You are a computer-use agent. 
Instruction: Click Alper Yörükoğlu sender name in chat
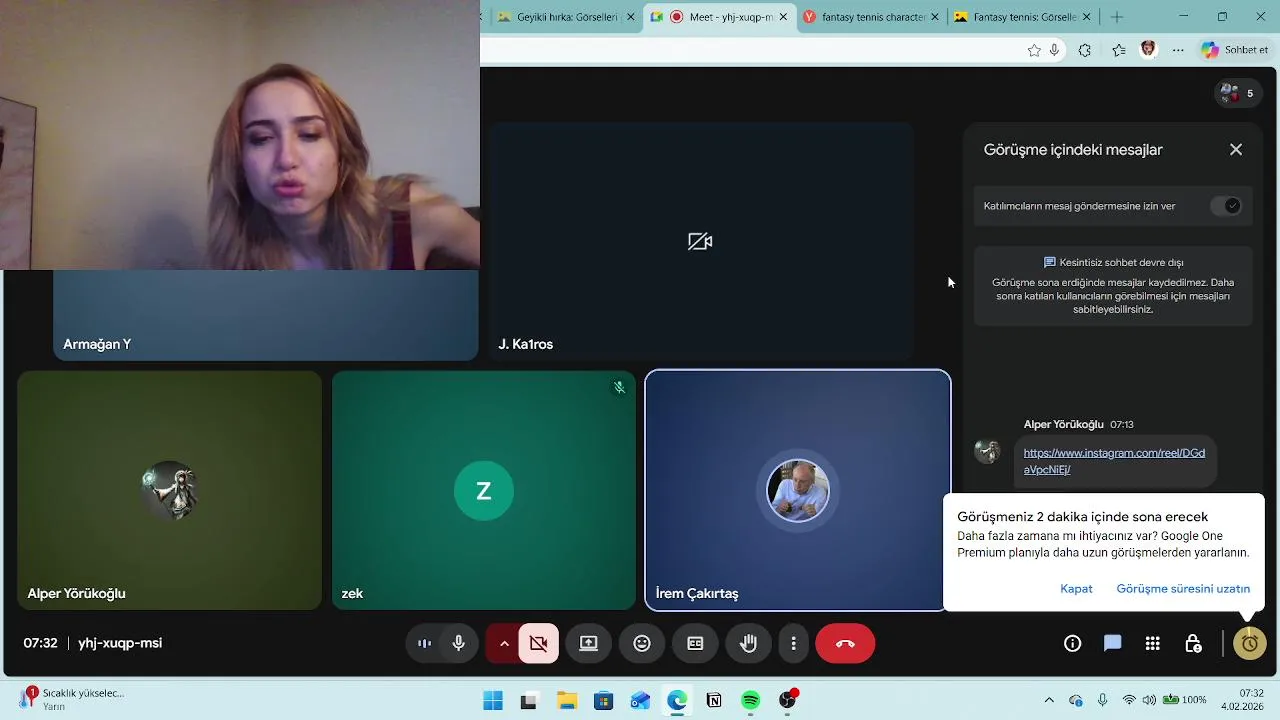[x=1063, y=424]
